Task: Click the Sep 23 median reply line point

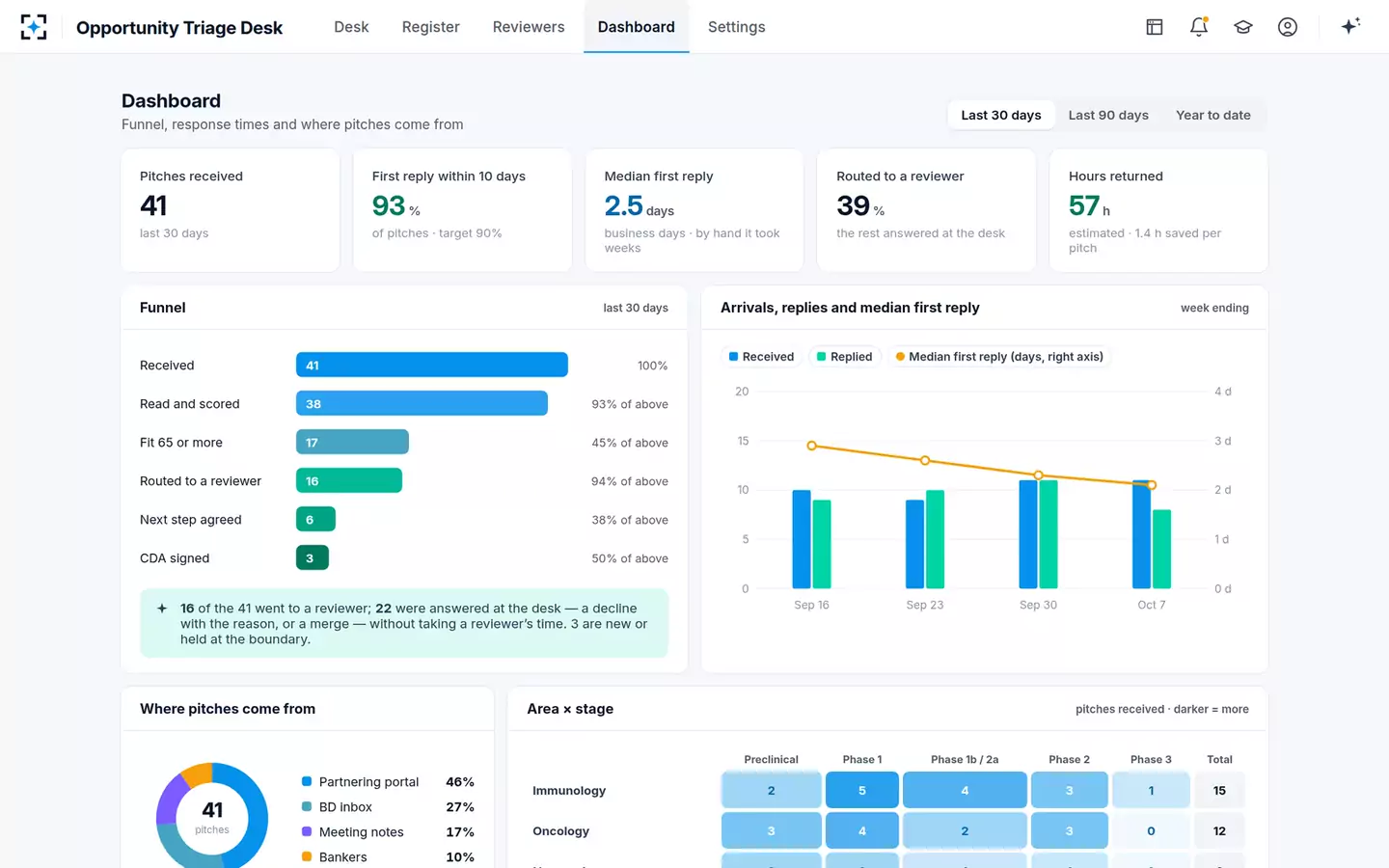Action: pyautogui.click(x=925, y=460)
